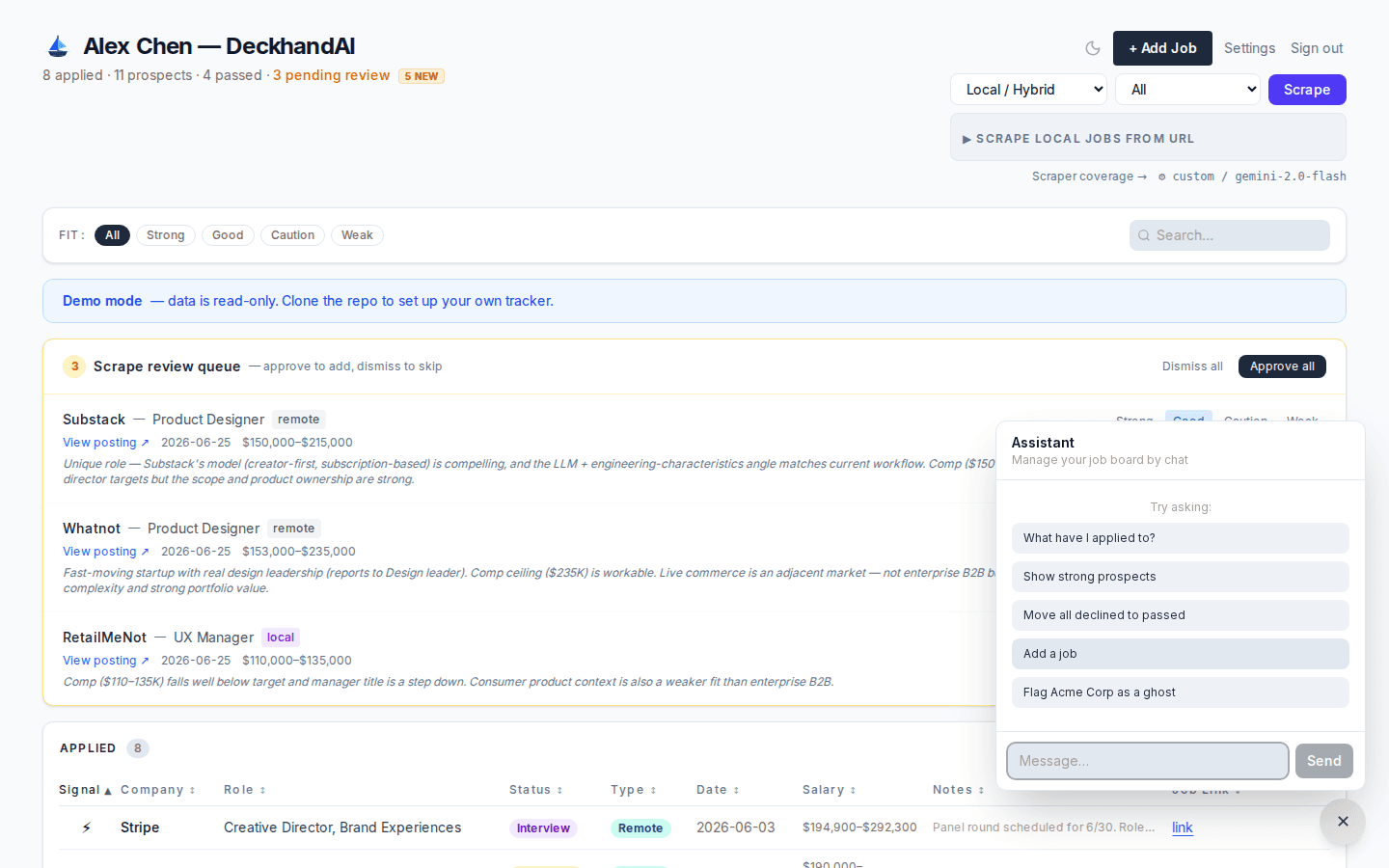Click Creative Director, Brand Experiences role
The image size is (1389, 868).
342,827
